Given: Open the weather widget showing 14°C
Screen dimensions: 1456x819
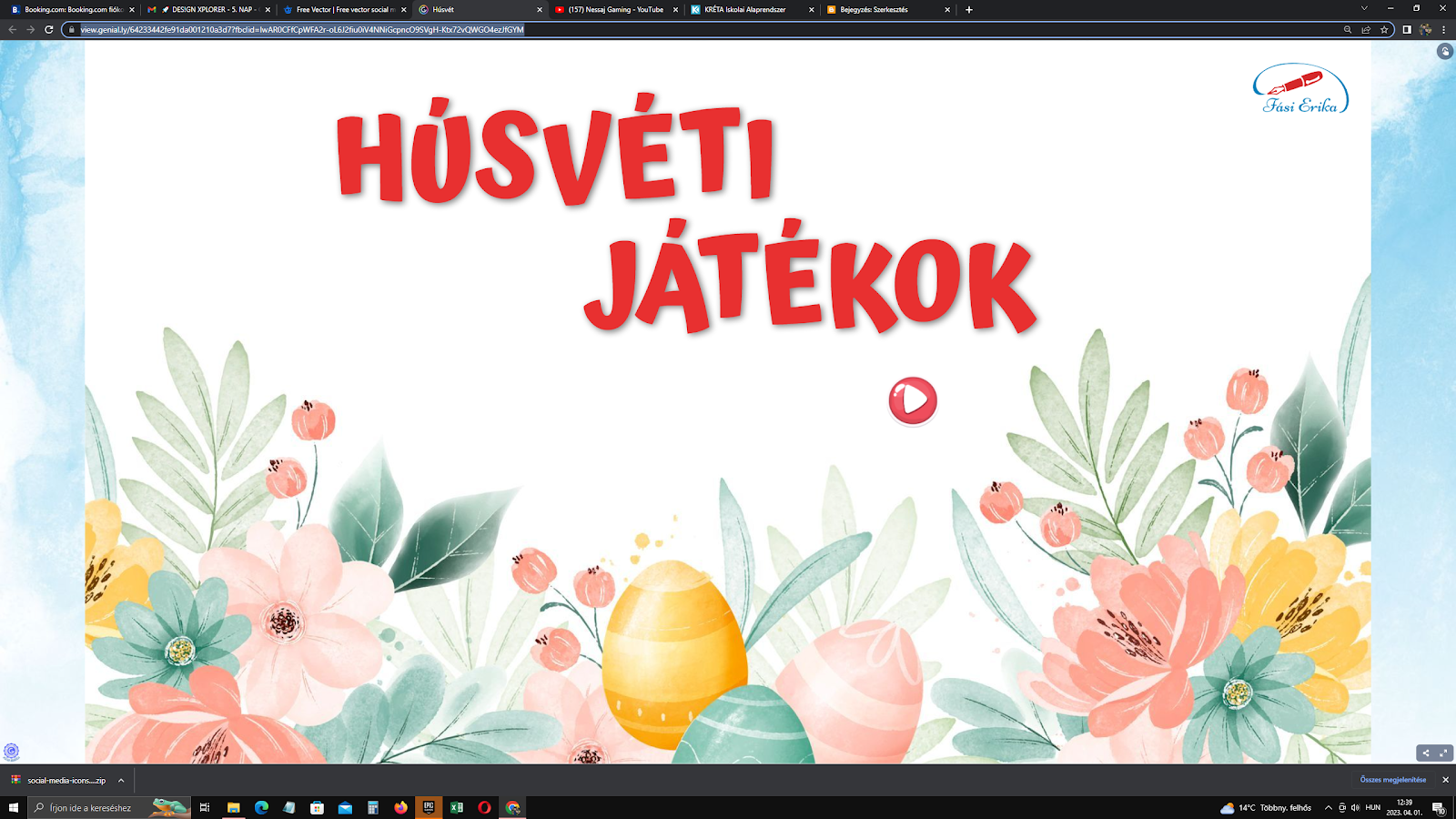Looking at the screenshot, I should pyautogui.click(x=1266, y=807).
